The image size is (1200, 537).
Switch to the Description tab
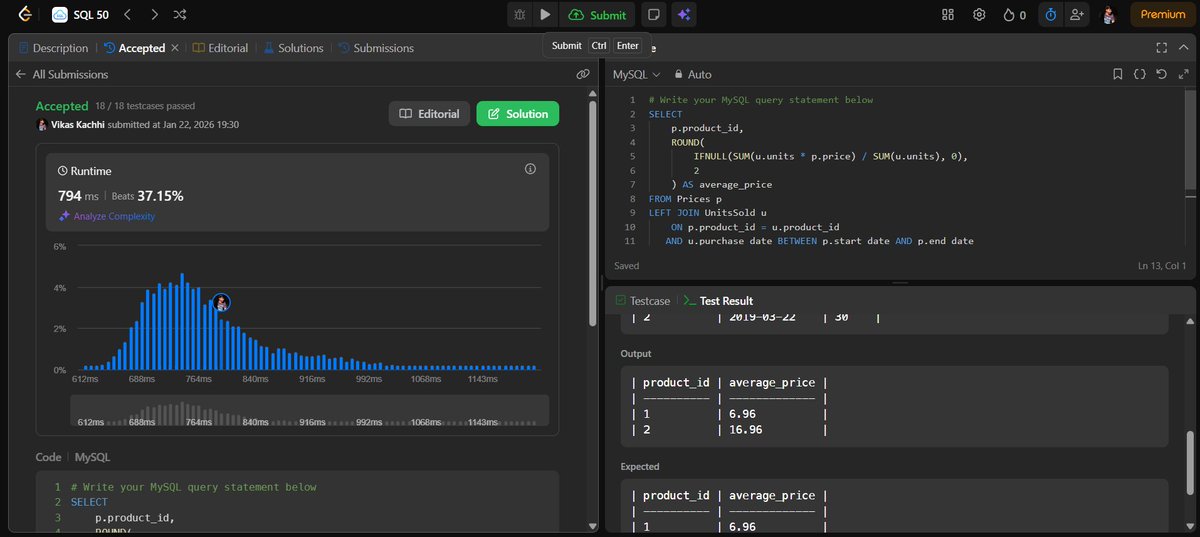tap(53, 48)
